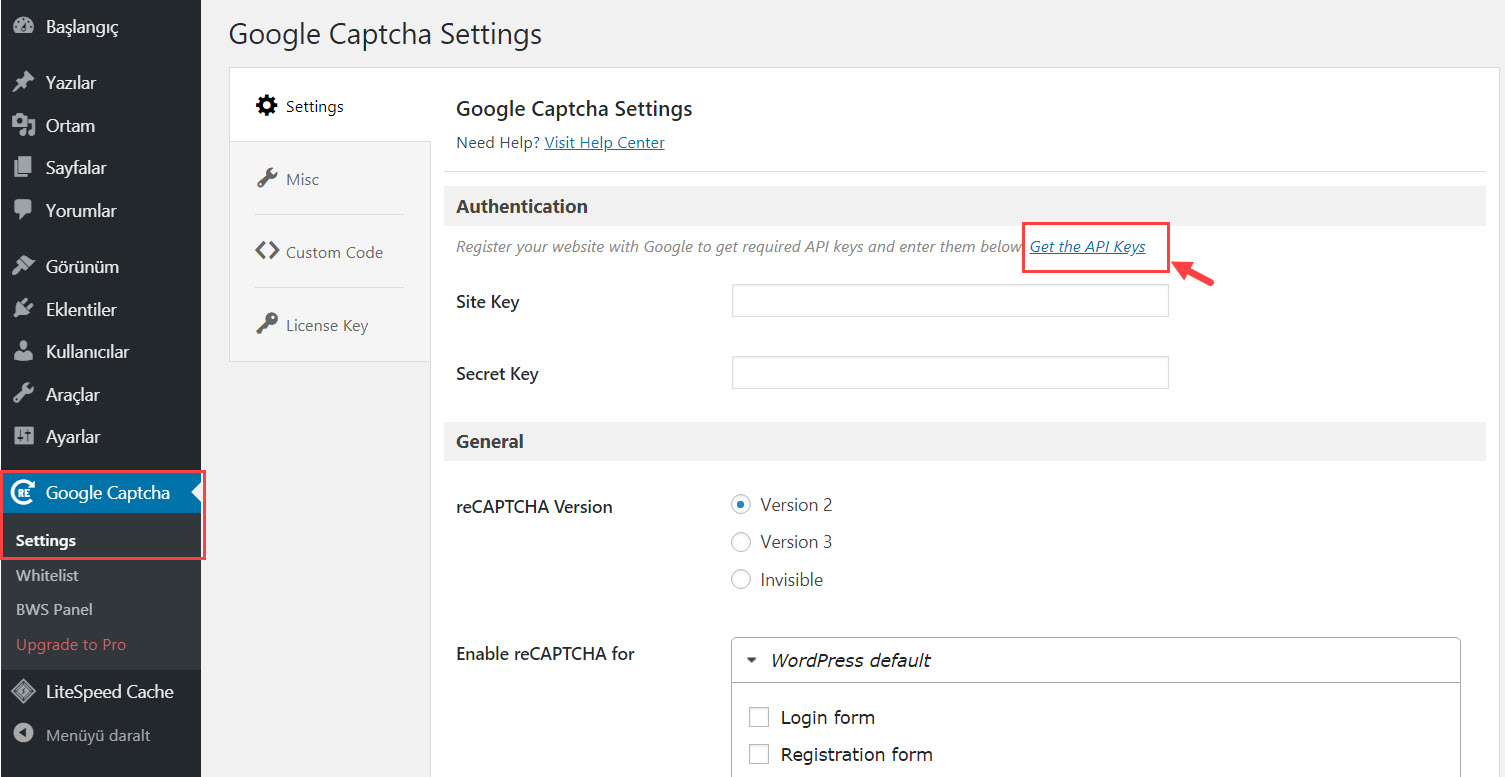Image resolution: width=1505 pixels, height=777 pixels.
Task: Click the Görünüm paintbrush icon
Action: (x=23, y=267)
